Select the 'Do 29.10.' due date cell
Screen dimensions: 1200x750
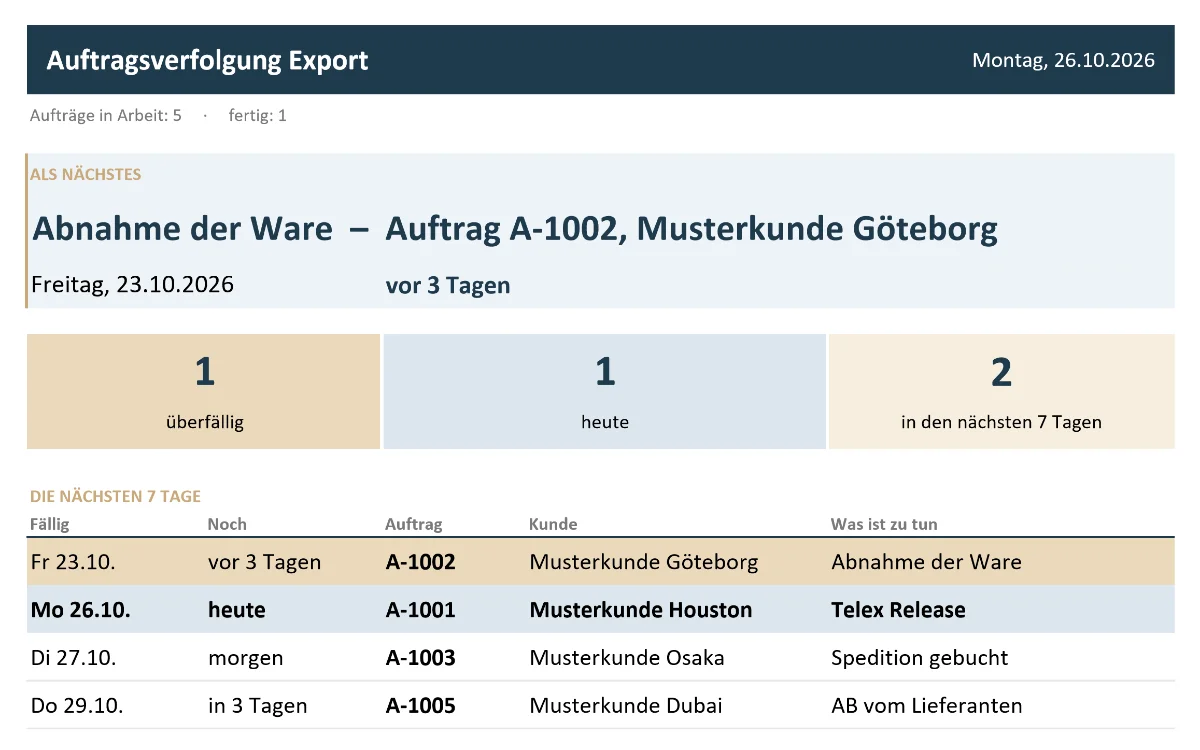(77, 706)
